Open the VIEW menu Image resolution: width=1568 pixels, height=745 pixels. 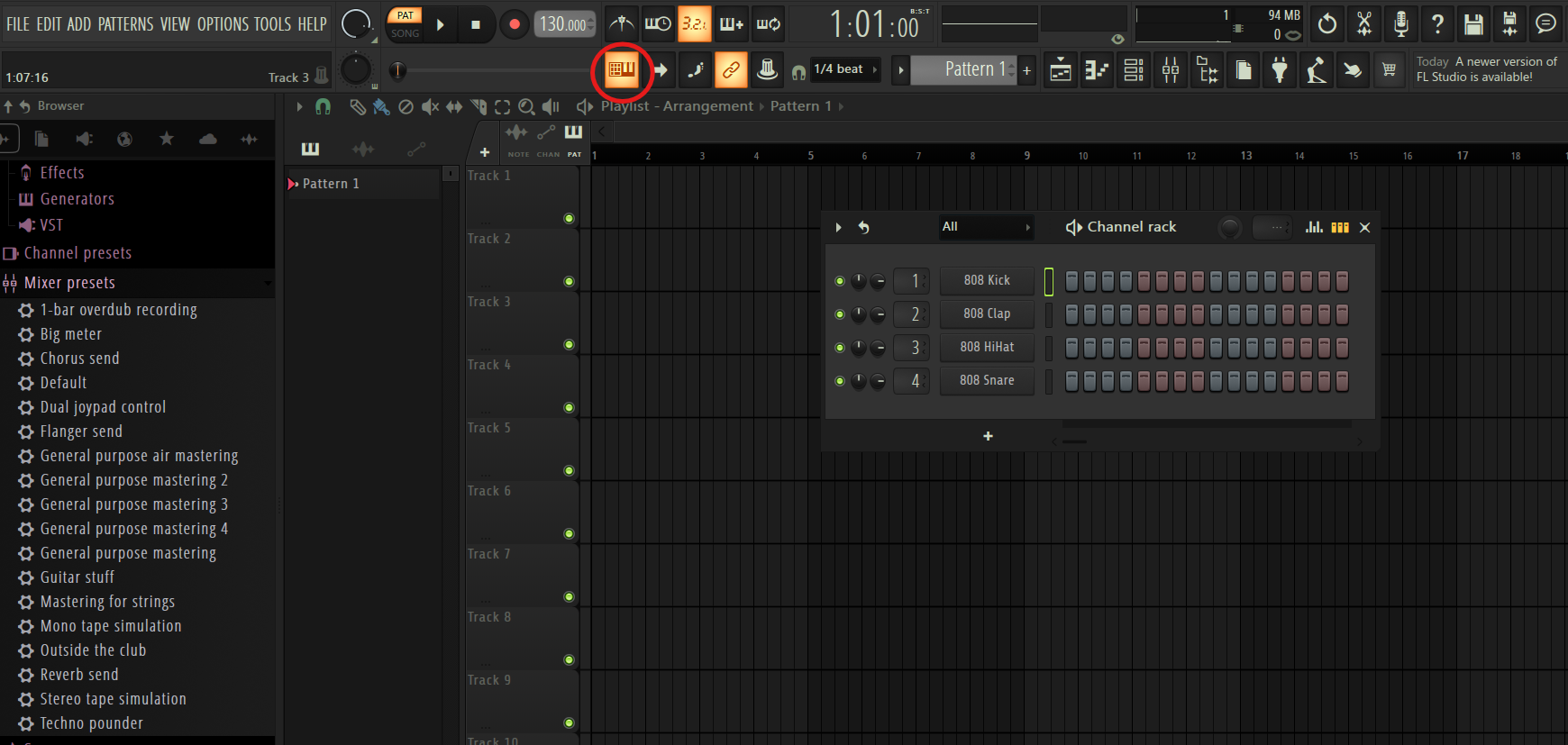coord(175,24)
